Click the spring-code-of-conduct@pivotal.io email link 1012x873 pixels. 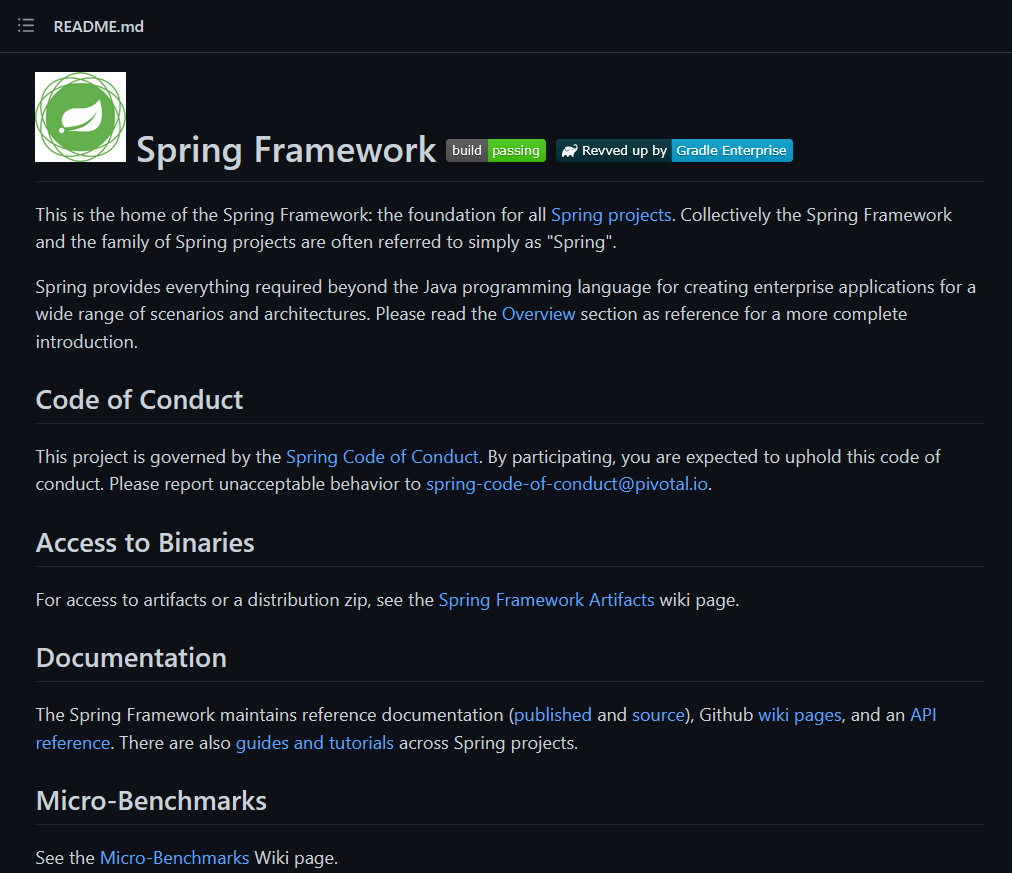567,484
